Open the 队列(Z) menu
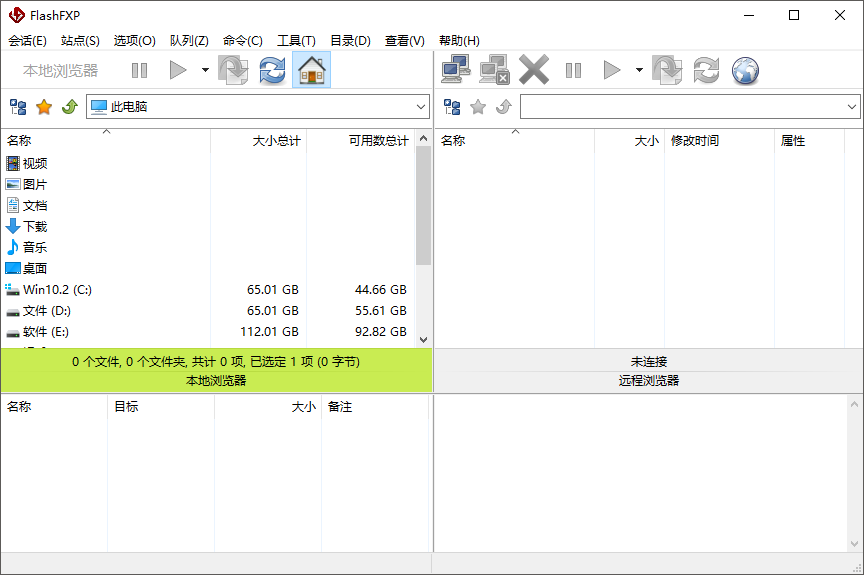The height and width of the screenshot is (575, 864). click(x=189, y=41)
